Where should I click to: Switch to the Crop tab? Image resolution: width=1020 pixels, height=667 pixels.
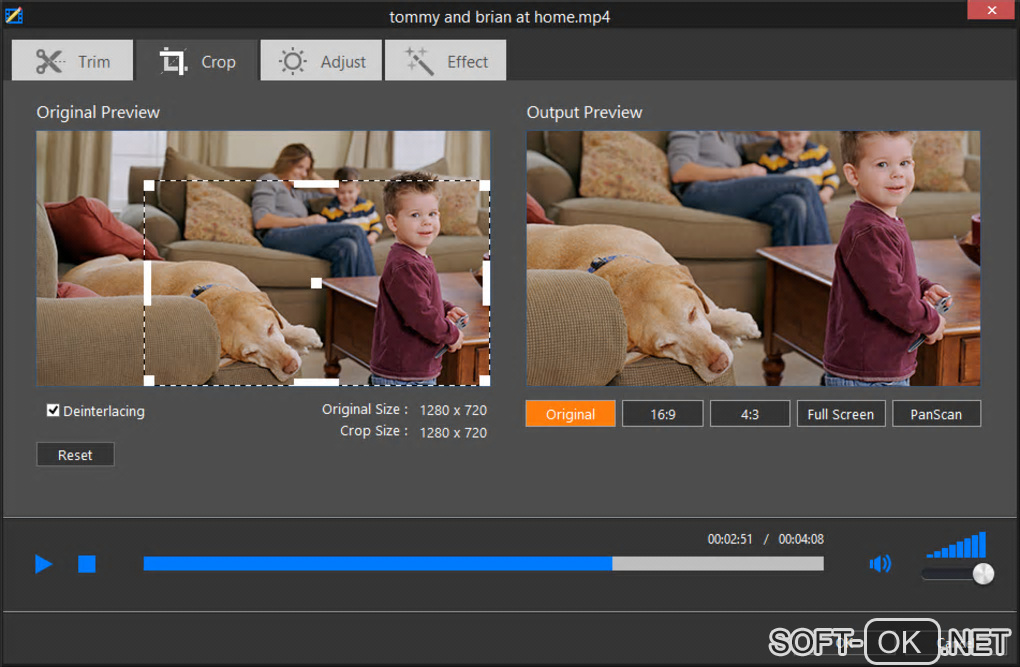tap(197, 61)
